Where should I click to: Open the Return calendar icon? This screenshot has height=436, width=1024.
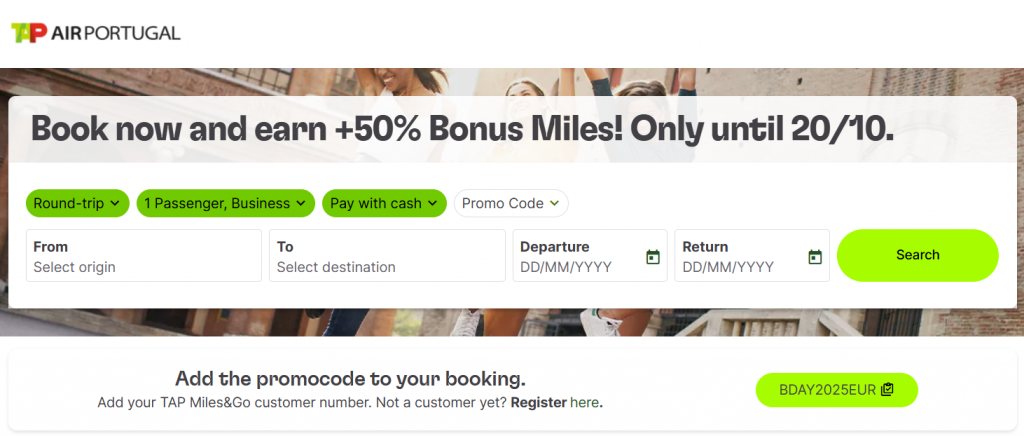(815, 257)
